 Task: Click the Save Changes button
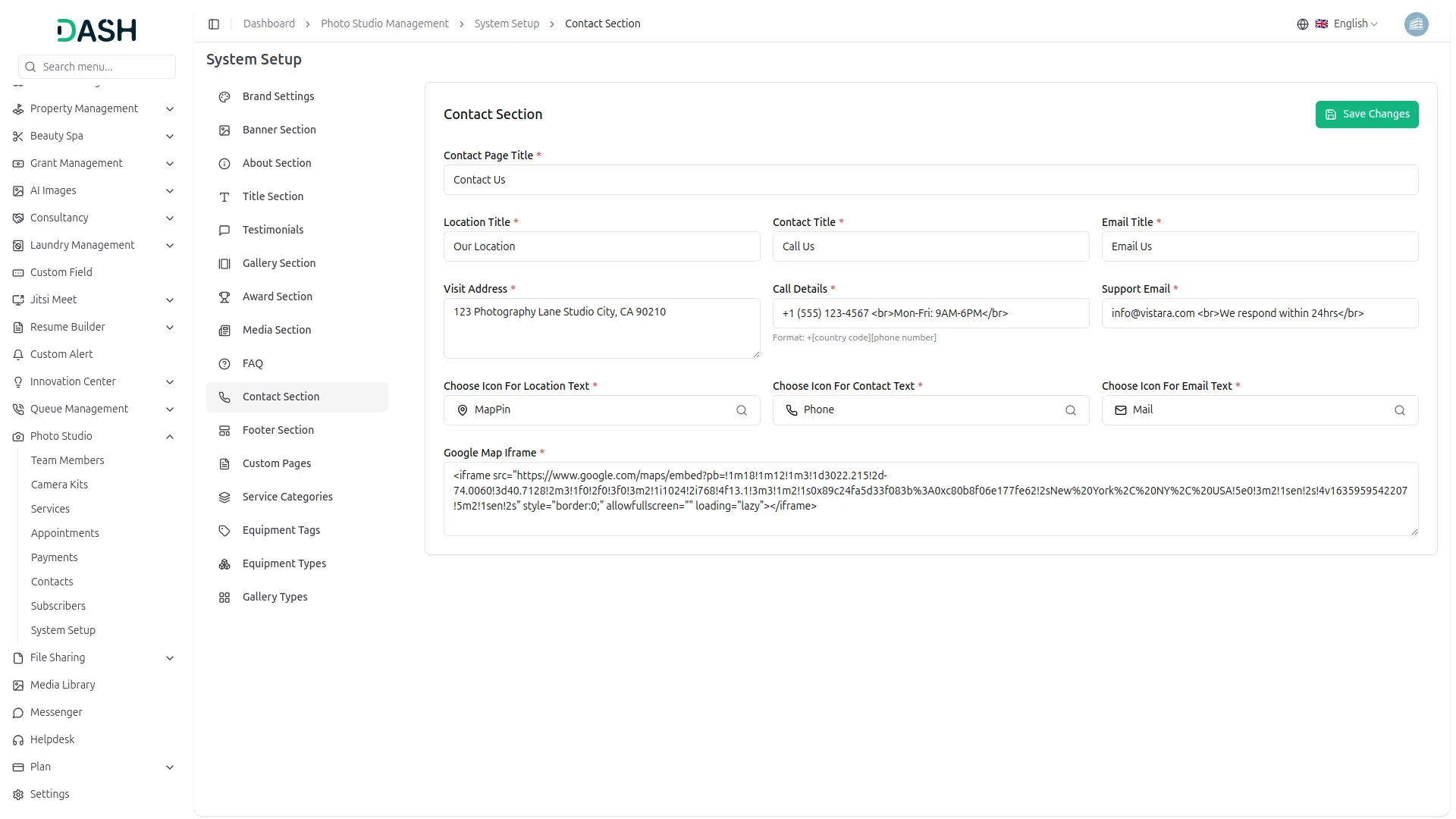click(1367, 114)
